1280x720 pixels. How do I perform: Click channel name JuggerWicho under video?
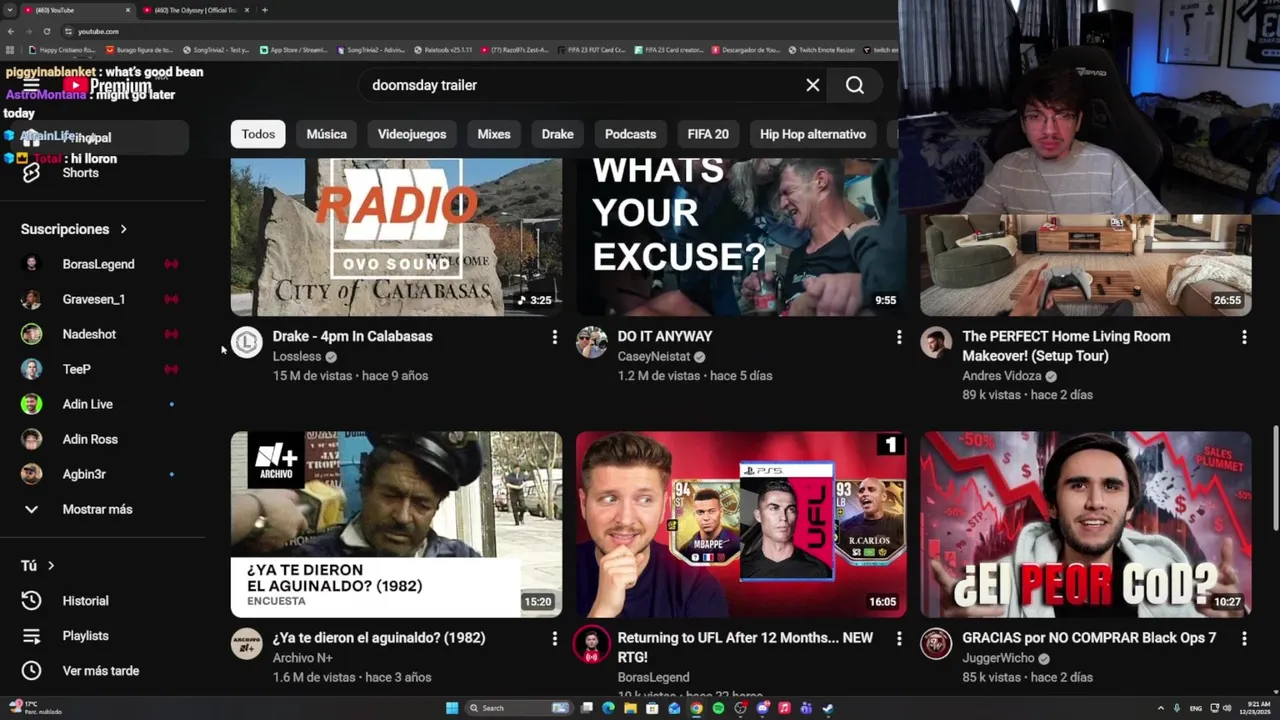(x=998, y=658)
